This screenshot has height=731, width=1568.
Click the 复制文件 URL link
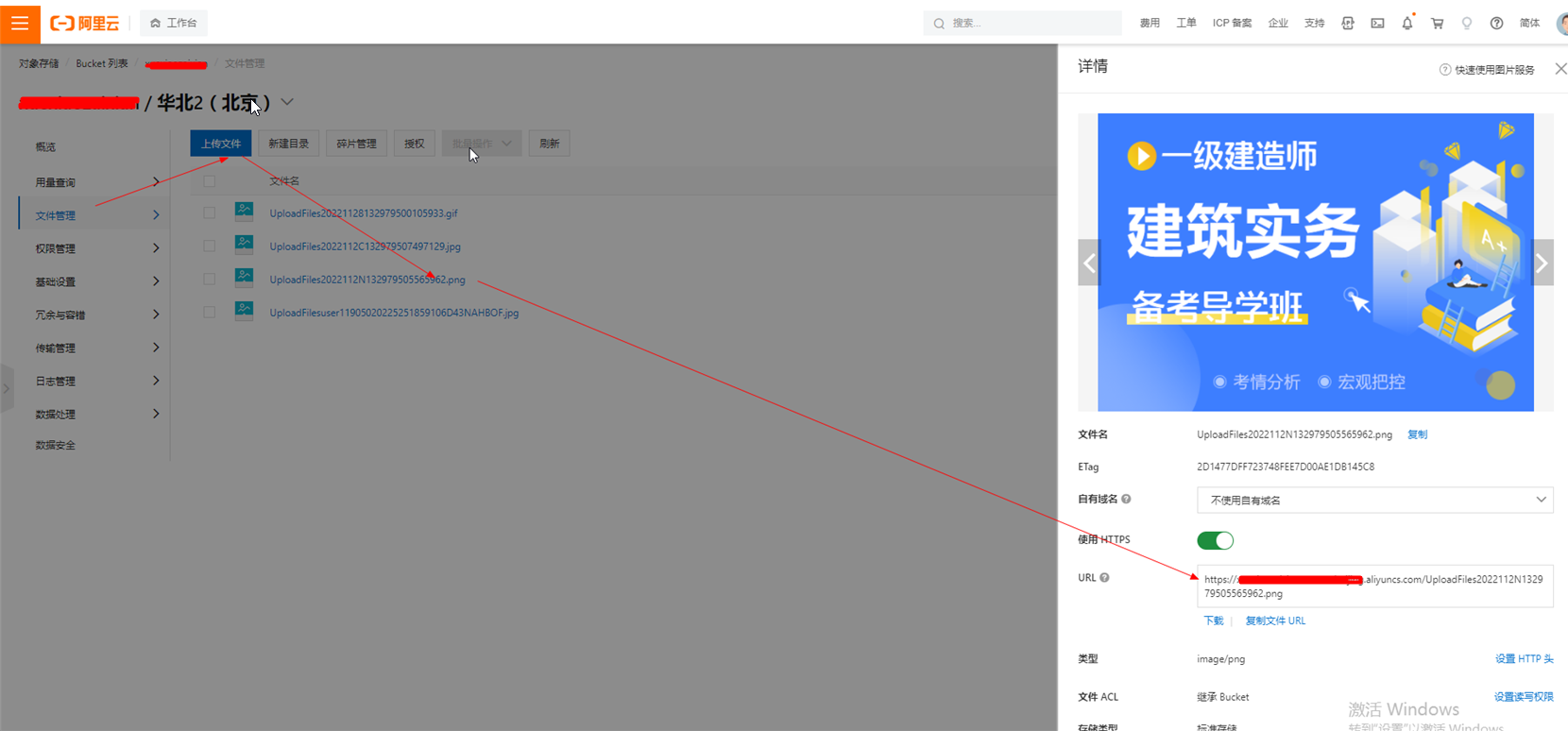coord(1275,620)
